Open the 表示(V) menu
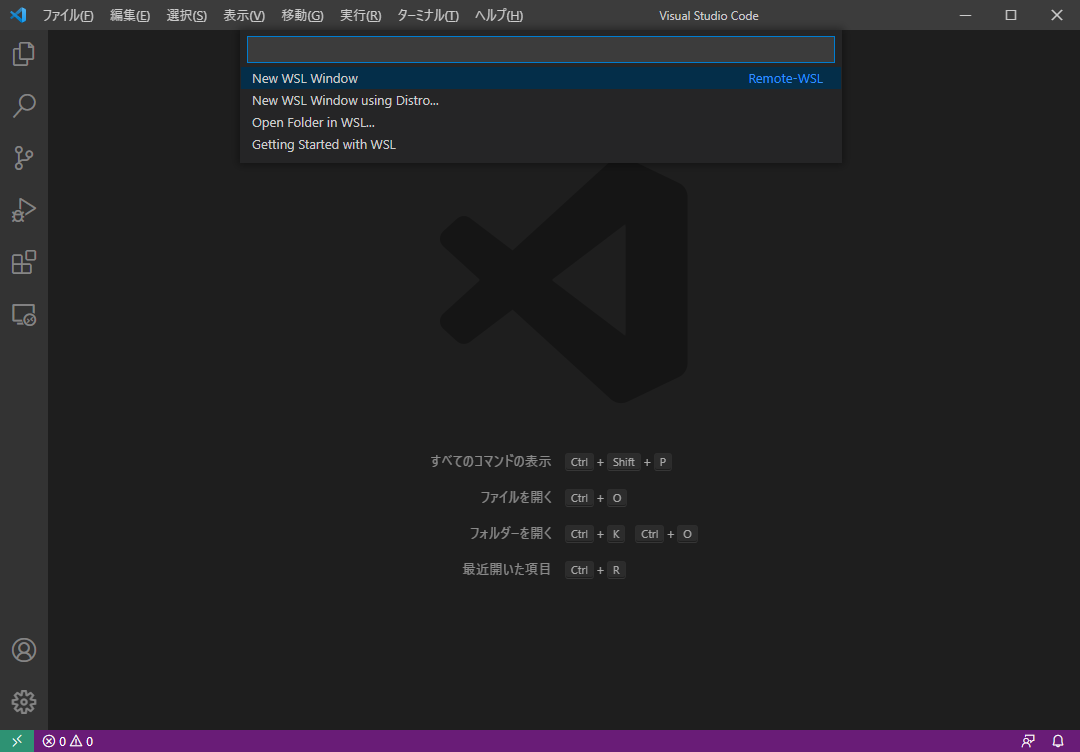The image size is (1080, 752). click(x=244, y=15)
